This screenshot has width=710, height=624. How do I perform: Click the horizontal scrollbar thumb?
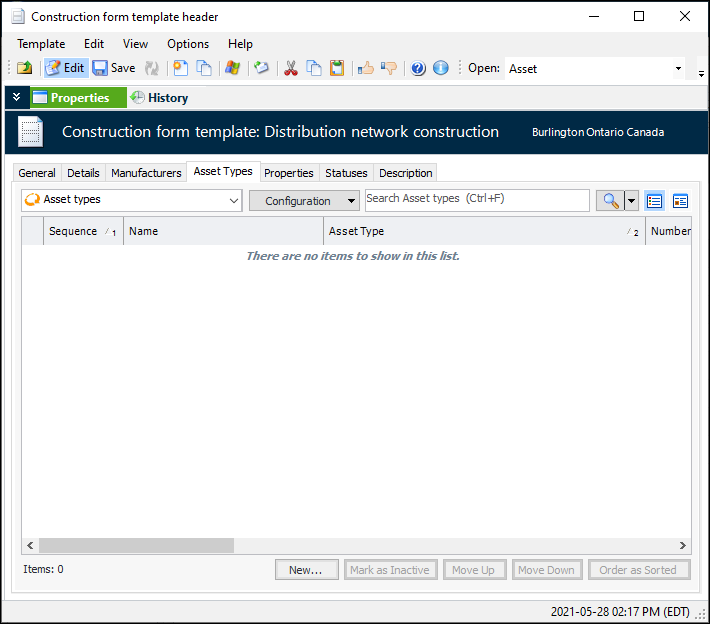click(x=136, y=546)
